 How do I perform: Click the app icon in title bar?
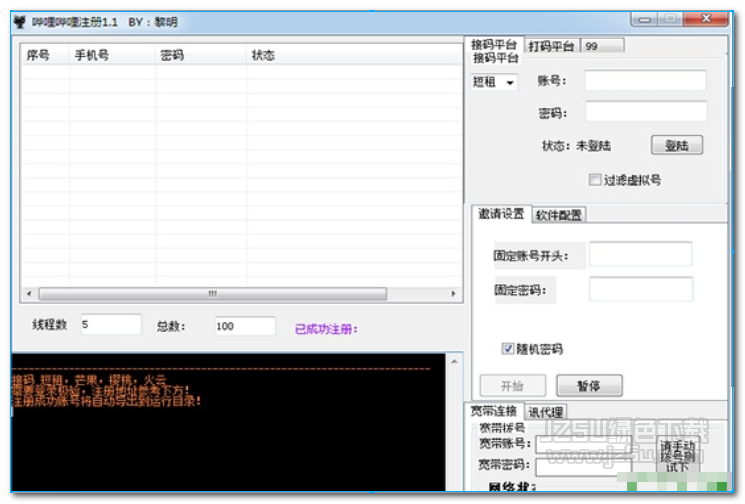point(19,22)
